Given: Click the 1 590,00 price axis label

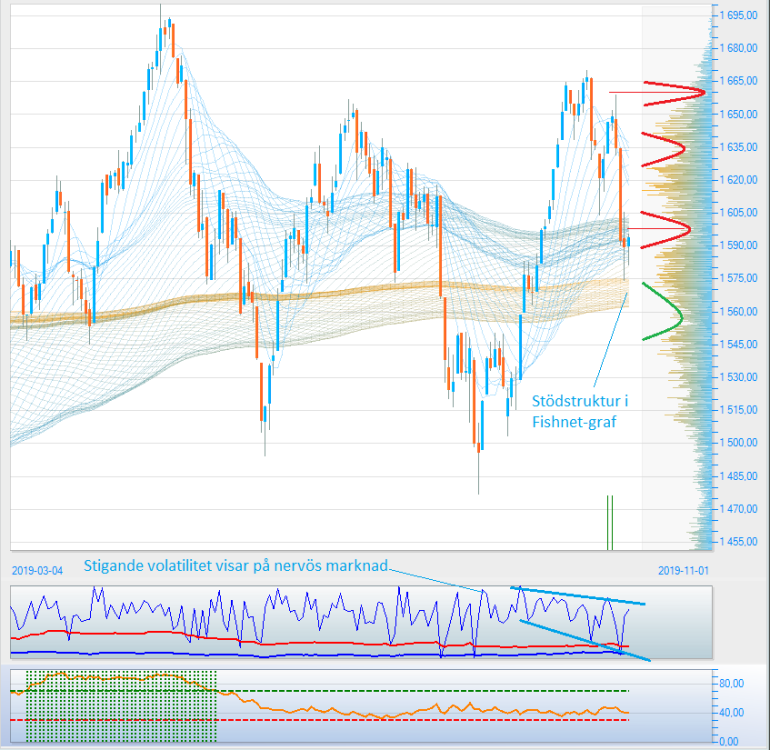Looking at the screenshot, I should pyautogui.click(x=739, y=246).
